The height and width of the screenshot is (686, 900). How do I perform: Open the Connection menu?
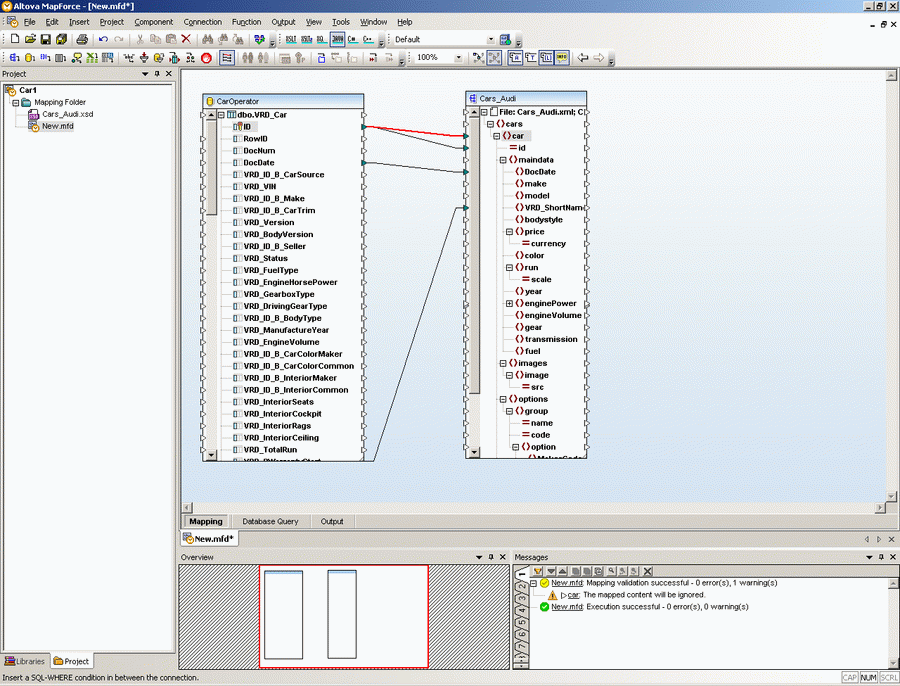pos(203,22)
